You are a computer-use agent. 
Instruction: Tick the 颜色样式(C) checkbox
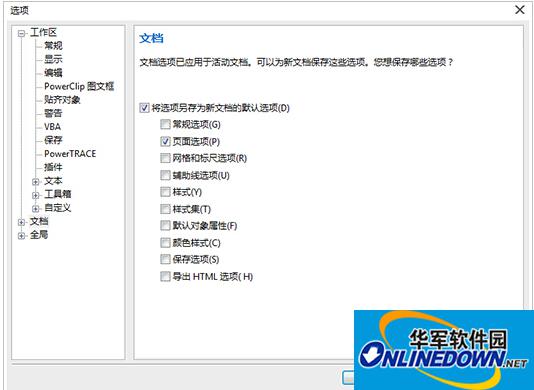point(165,243)
